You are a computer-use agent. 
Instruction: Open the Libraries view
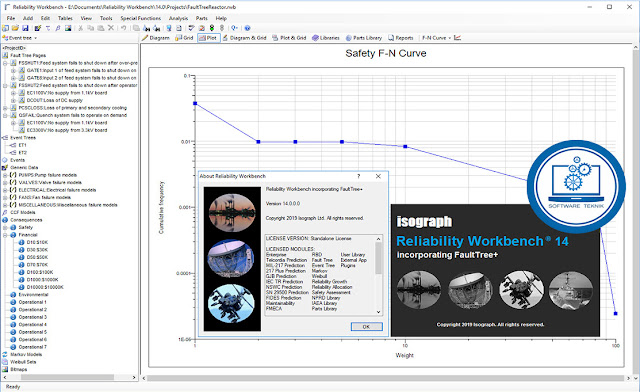pyautogui.click(x=326, y=38)
